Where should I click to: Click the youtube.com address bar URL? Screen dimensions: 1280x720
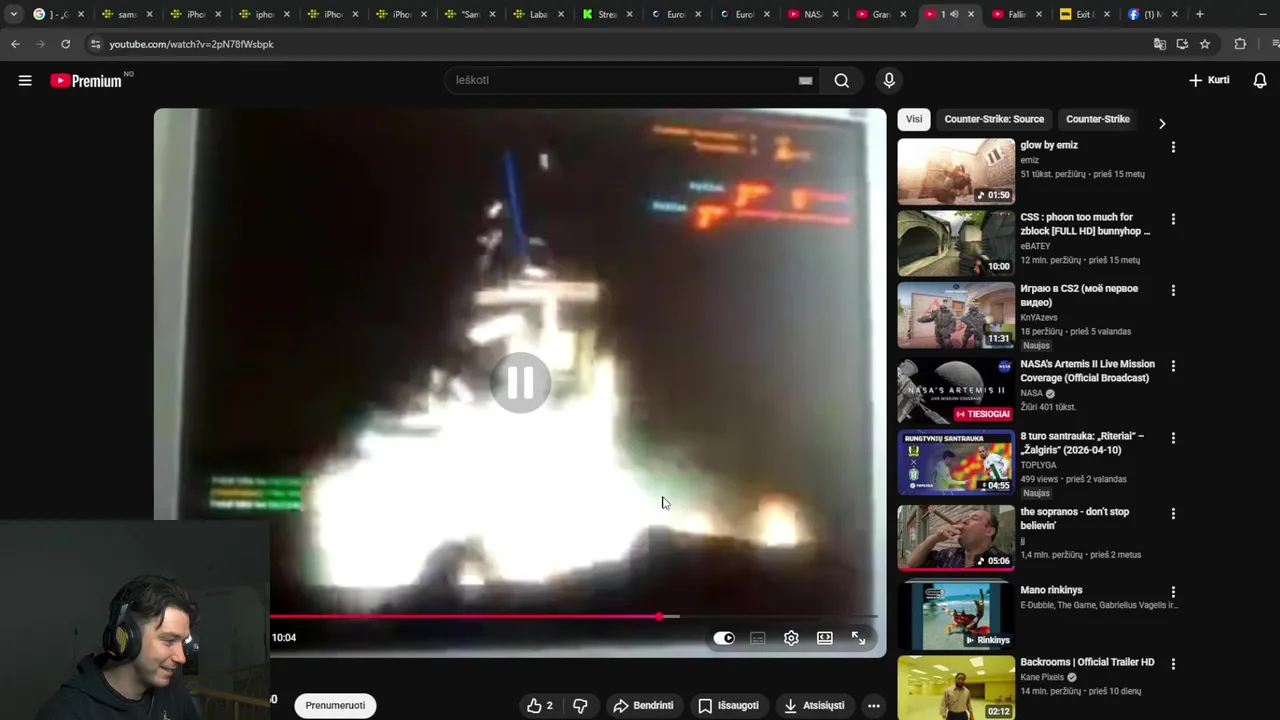click(191, 44)
